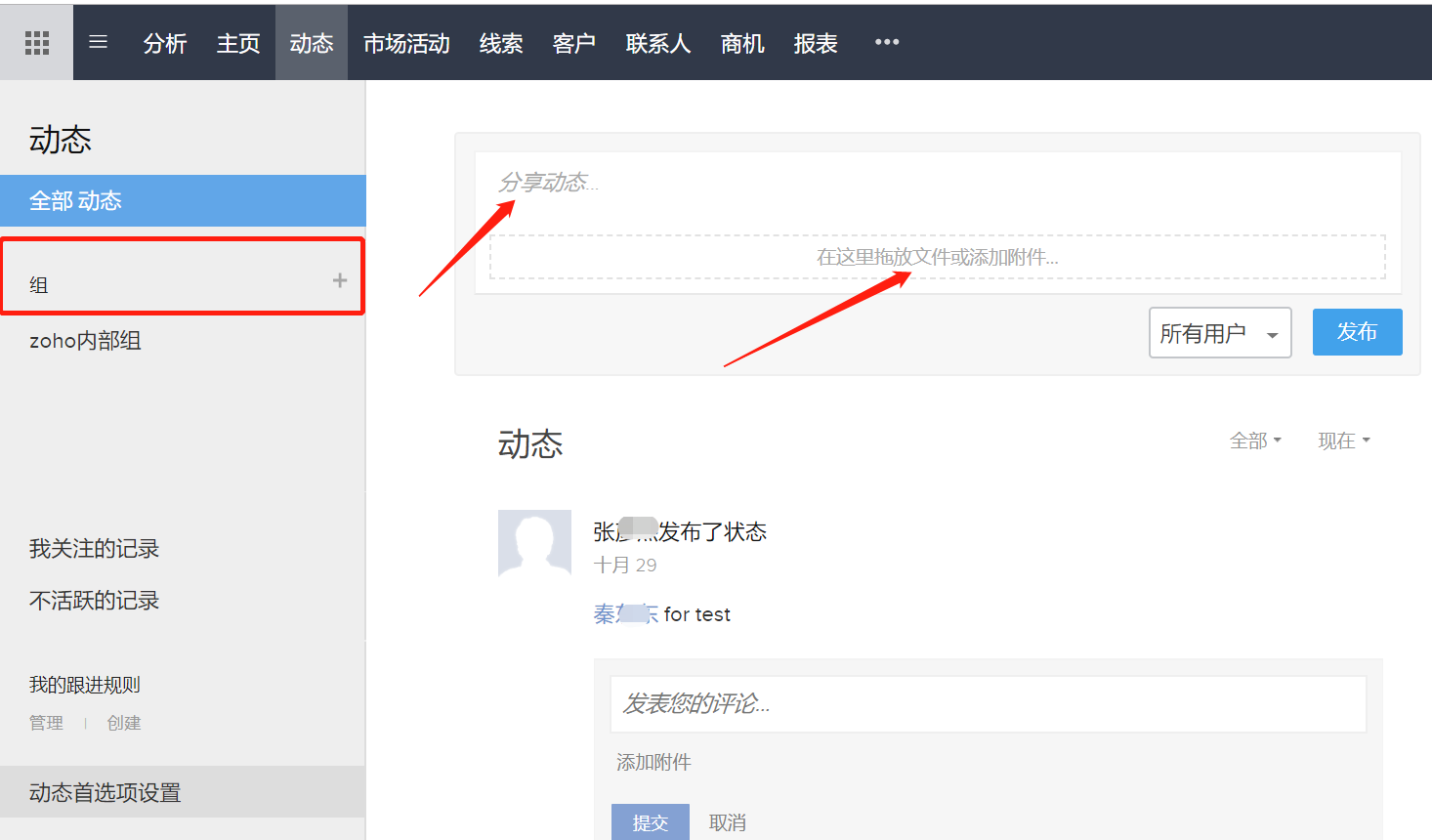
Task: Click the 发表您的评论 comment input field
Action: click(x=987, y=703)
